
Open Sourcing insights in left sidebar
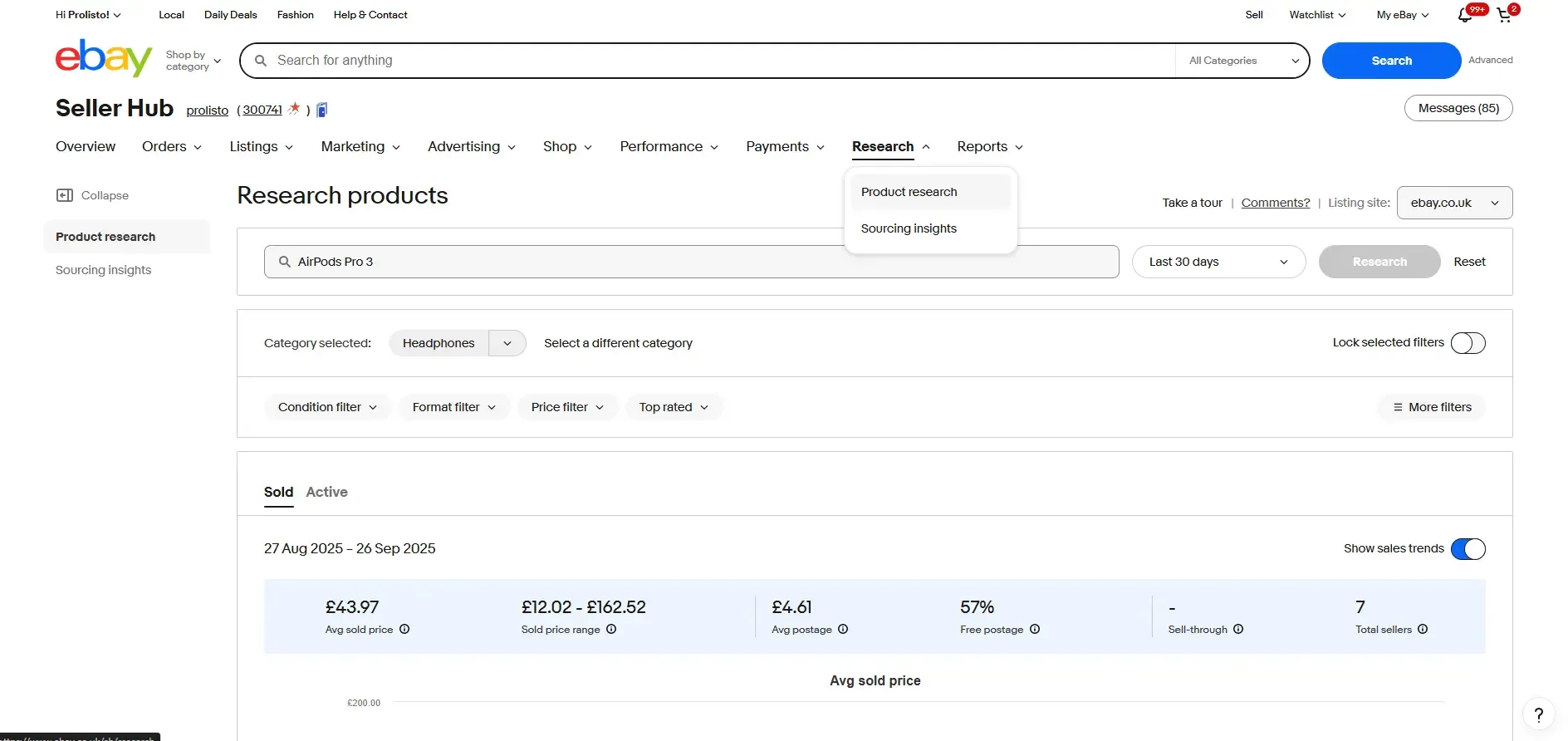[104, 270]
